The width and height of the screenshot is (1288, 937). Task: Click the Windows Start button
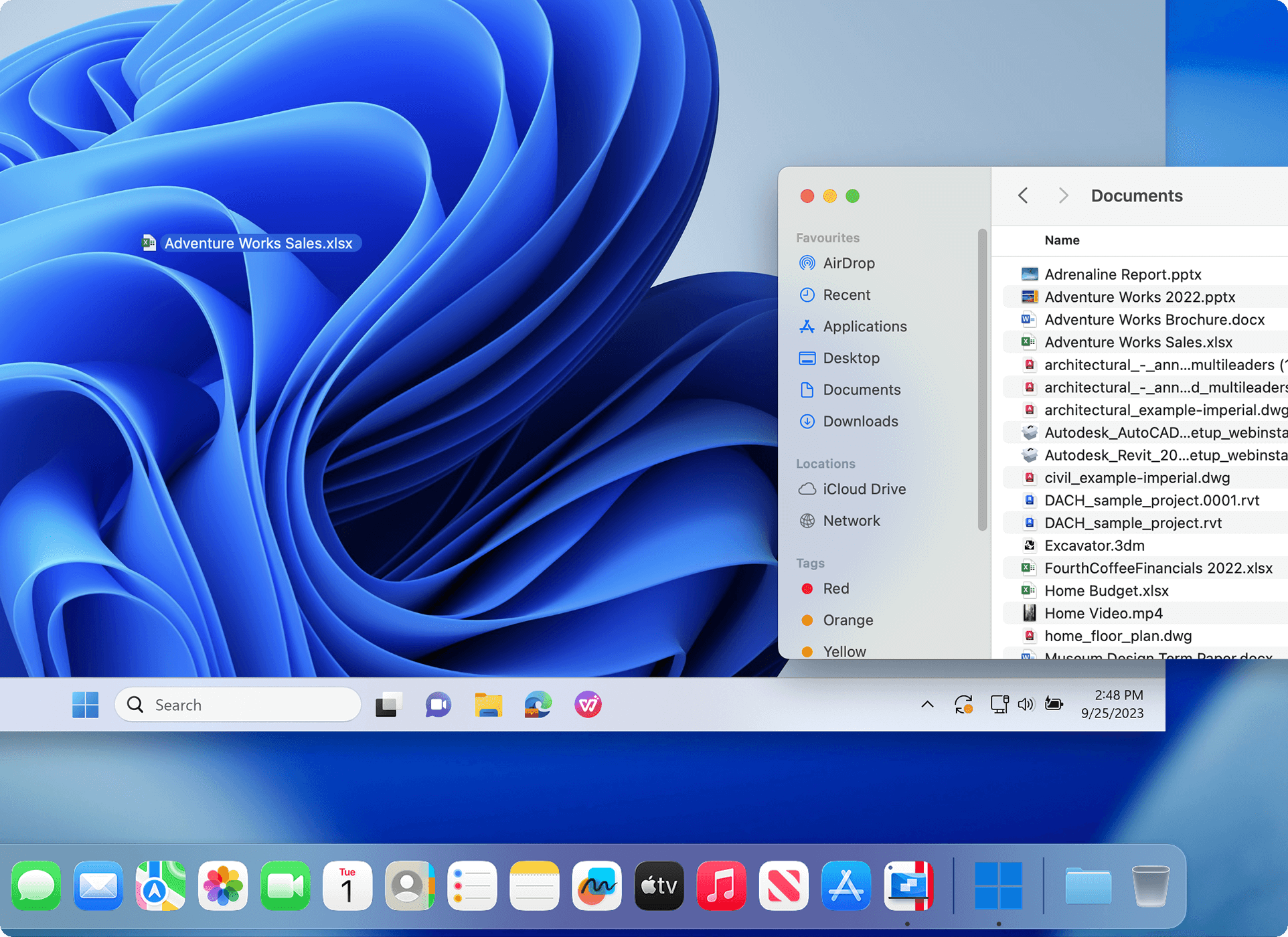[x=84, y=704]
